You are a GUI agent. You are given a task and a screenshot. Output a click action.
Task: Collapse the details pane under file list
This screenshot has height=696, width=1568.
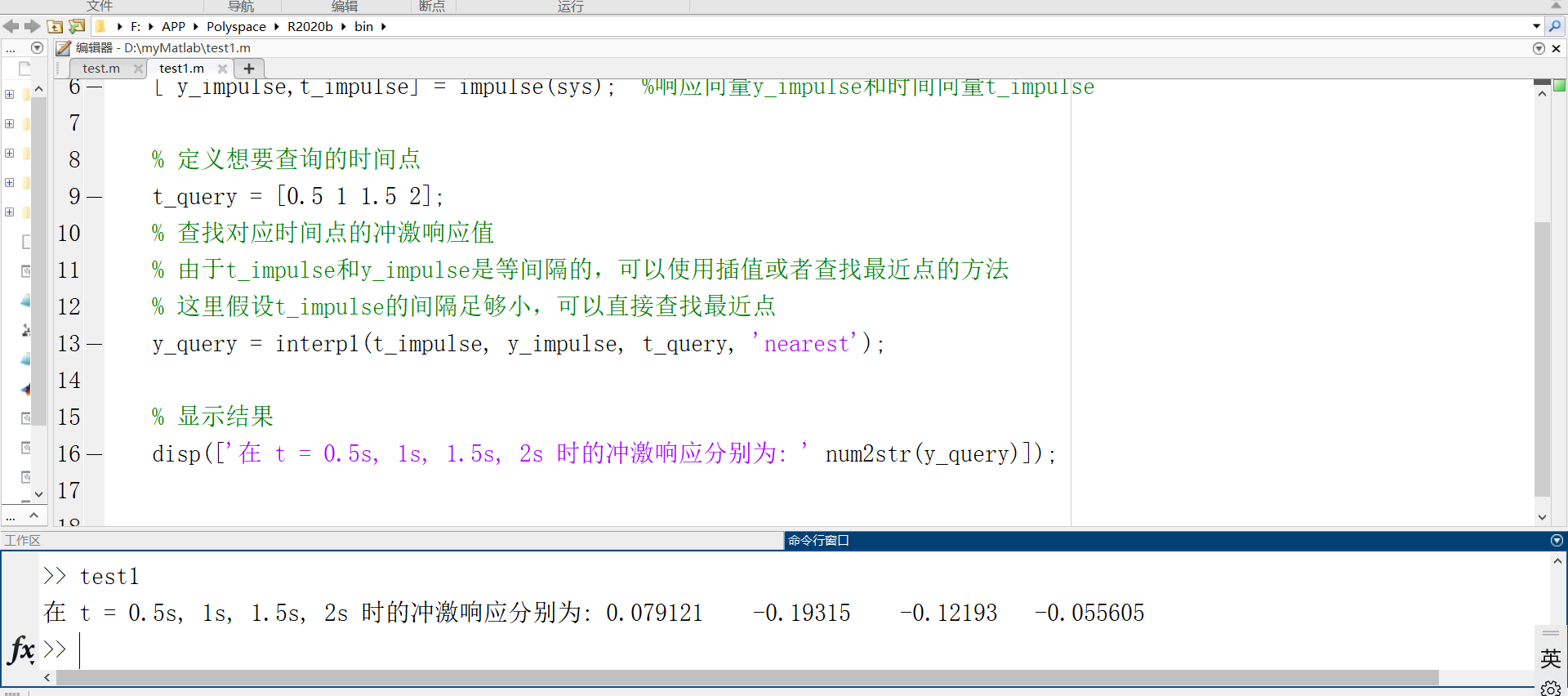coord(33,515)
